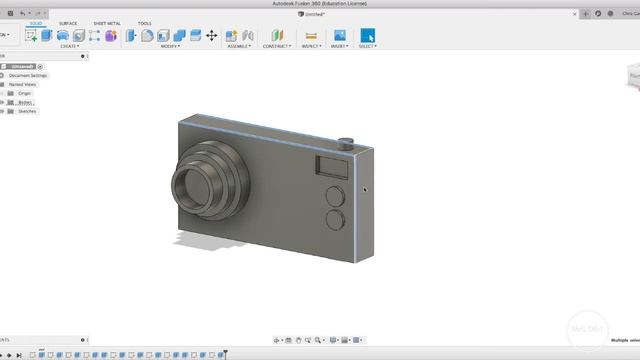Select the Combine bodies tool
The height and width of the screenshot is (360, 640).
coord(179,36)
